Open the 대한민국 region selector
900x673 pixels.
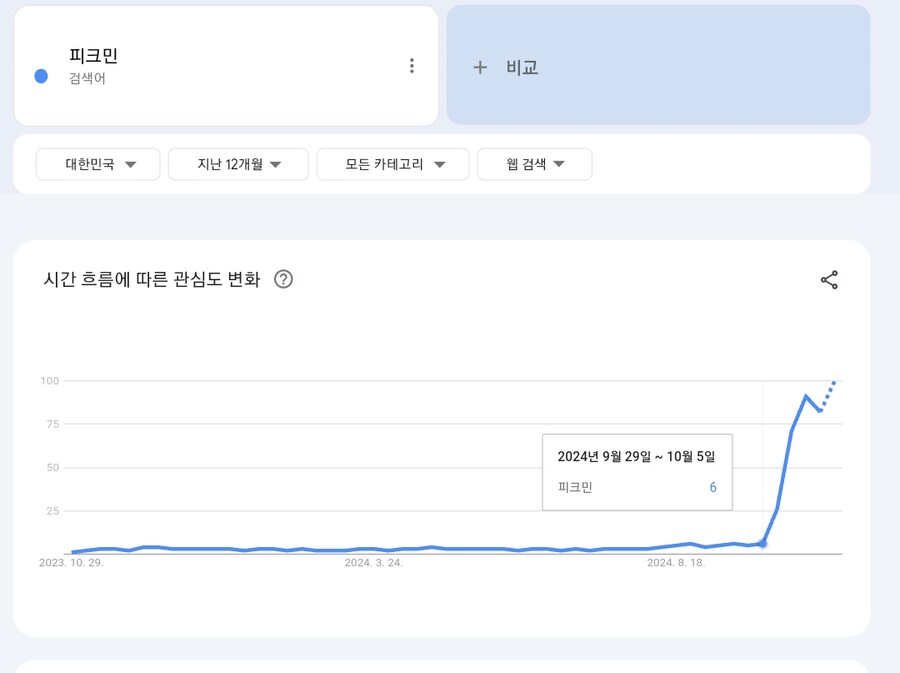(x=97, y=164)
